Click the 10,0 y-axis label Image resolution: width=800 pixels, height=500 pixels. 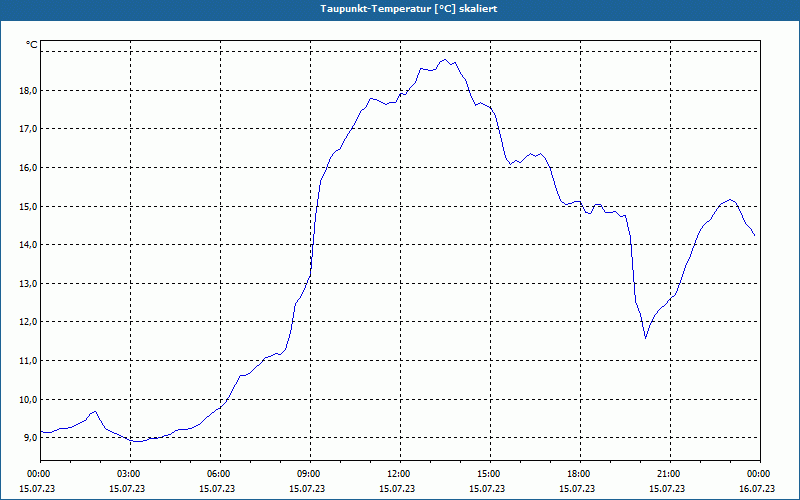(29, 399)
